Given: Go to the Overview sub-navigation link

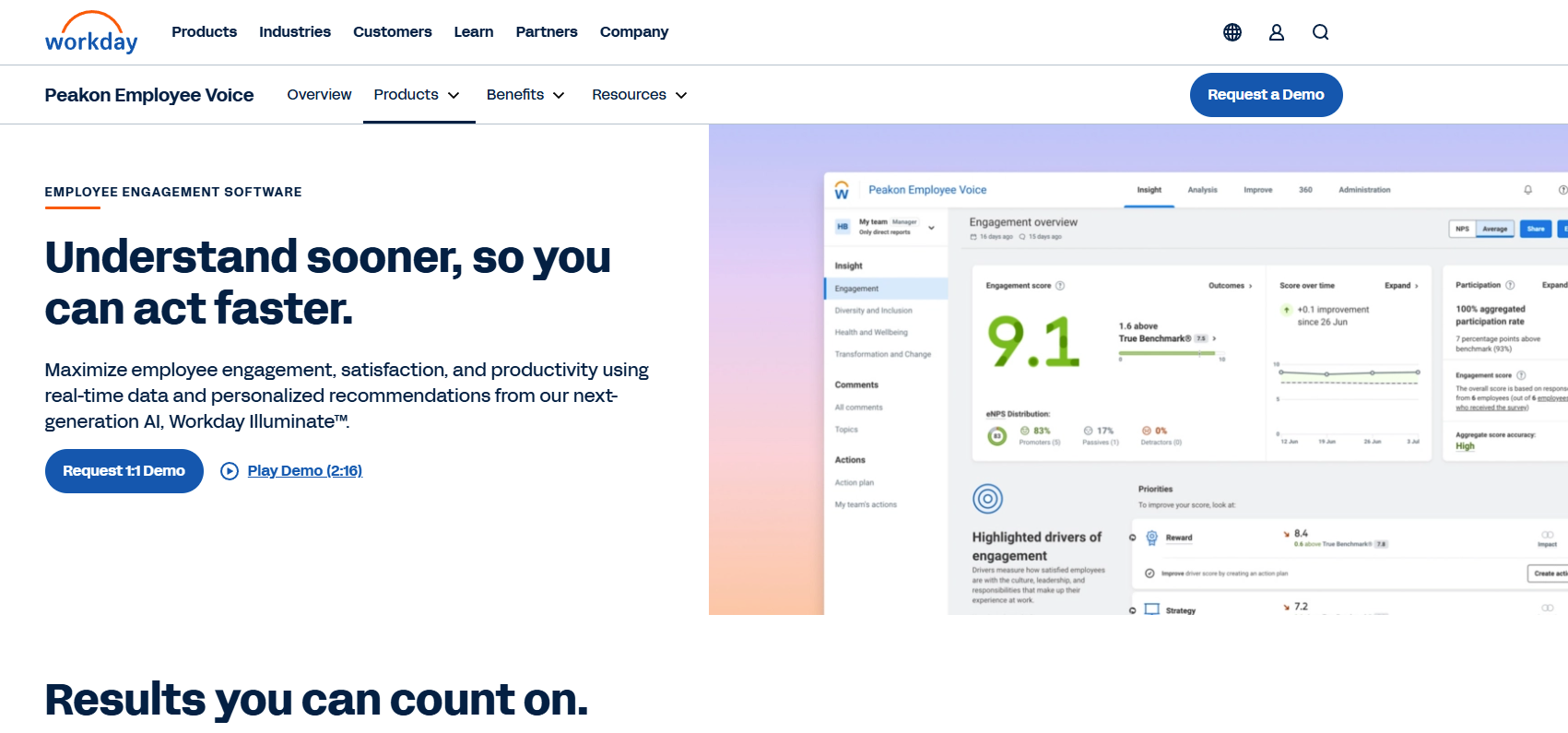Looking at the screenshot, I should point(319,95).
